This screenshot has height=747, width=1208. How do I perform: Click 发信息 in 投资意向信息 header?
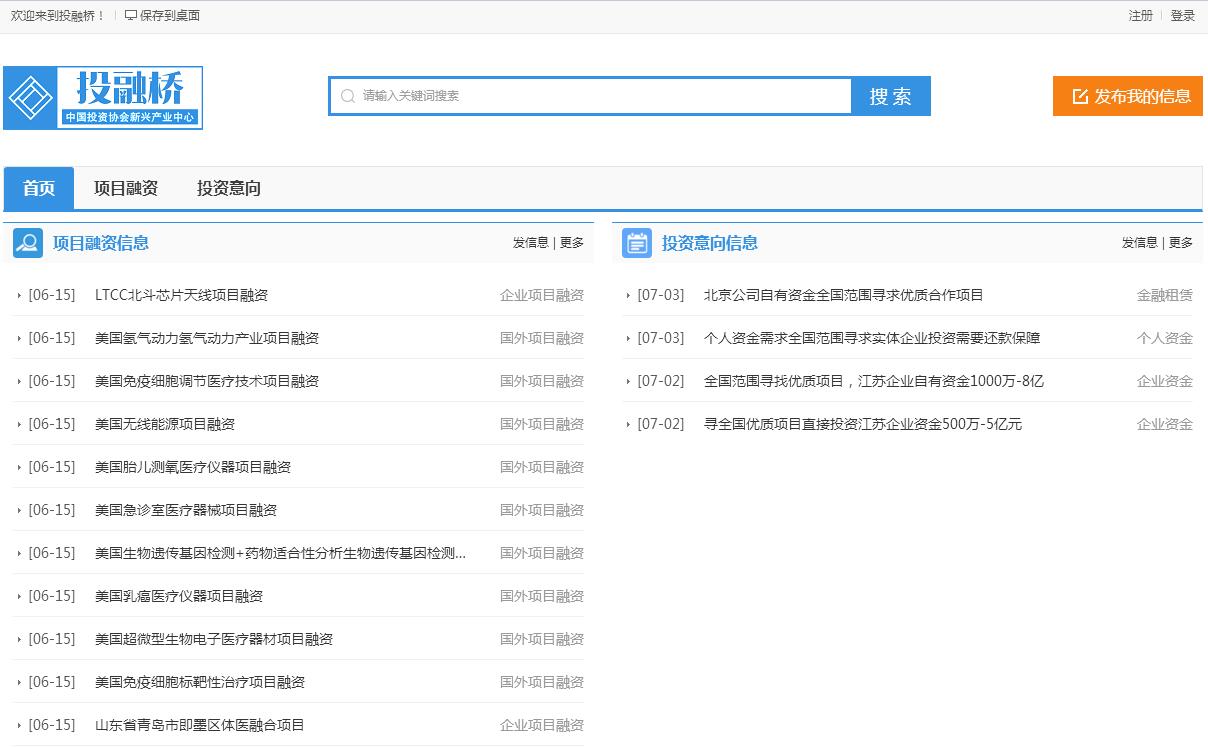click(1139, 243)
